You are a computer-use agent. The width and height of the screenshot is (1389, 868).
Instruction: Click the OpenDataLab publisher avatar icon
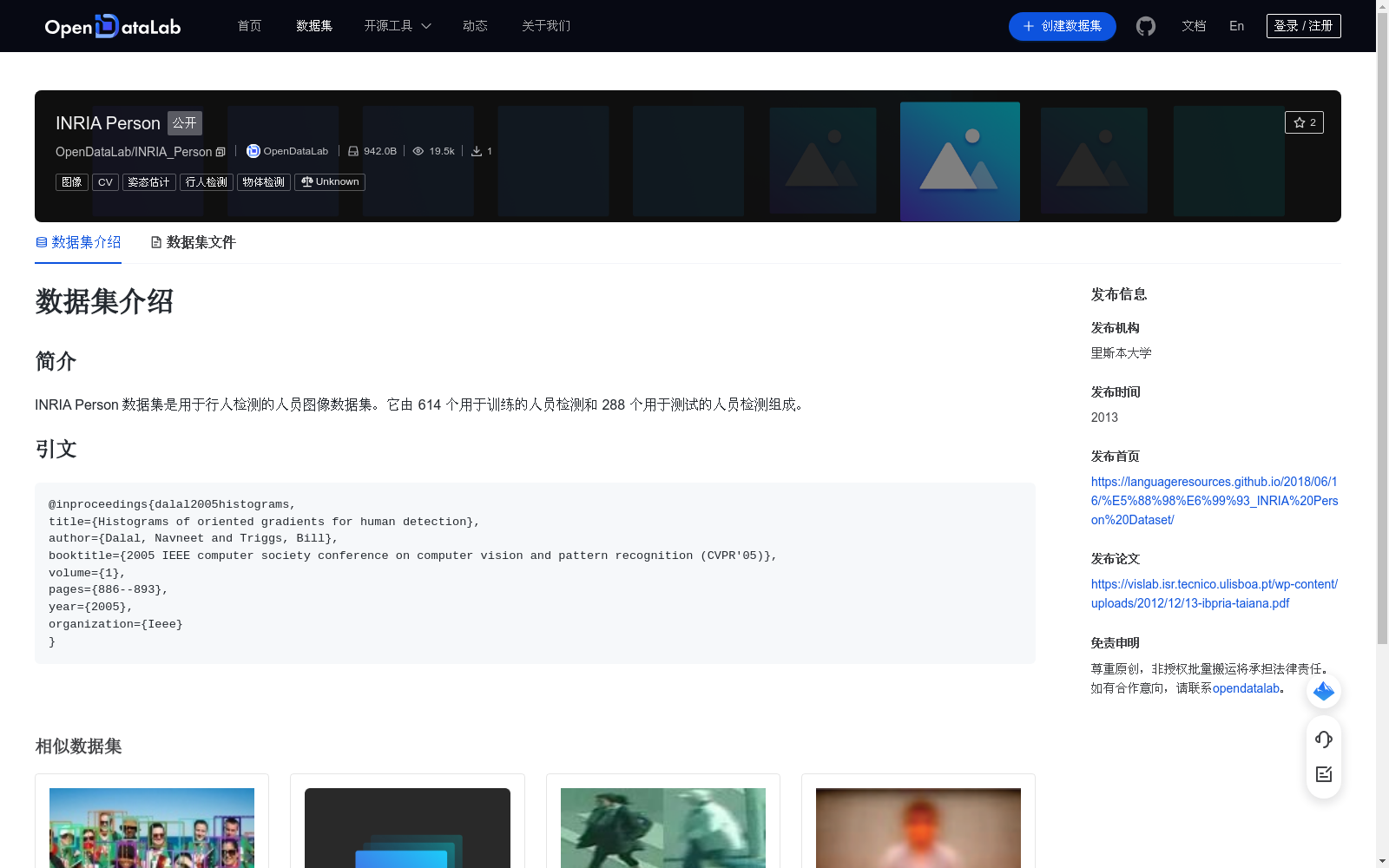click(x=253, y=151)
